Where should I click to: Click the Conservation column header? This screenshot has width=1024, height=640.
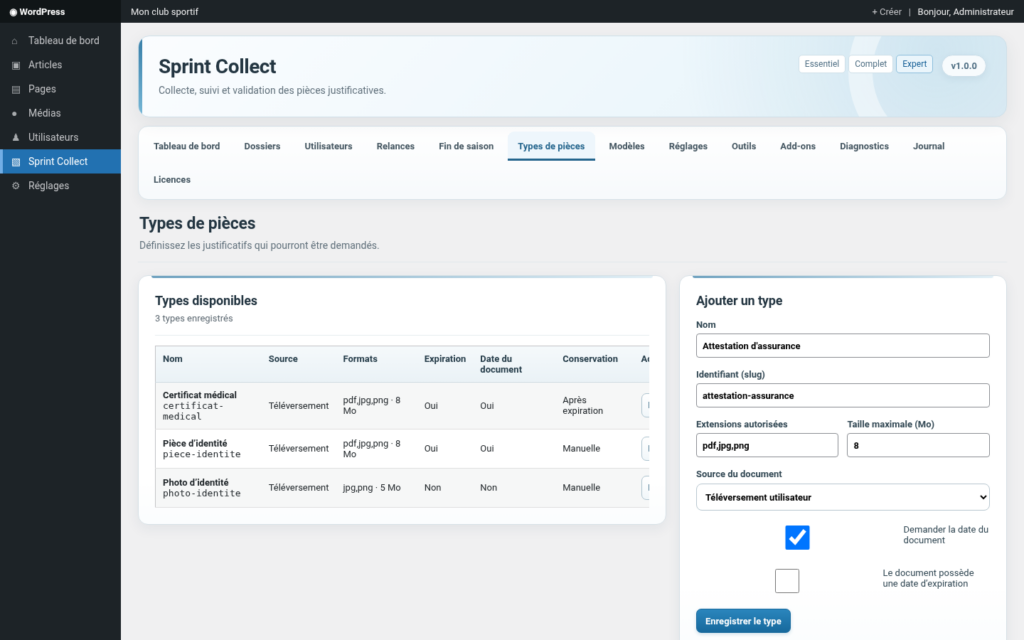pos(590,359)
